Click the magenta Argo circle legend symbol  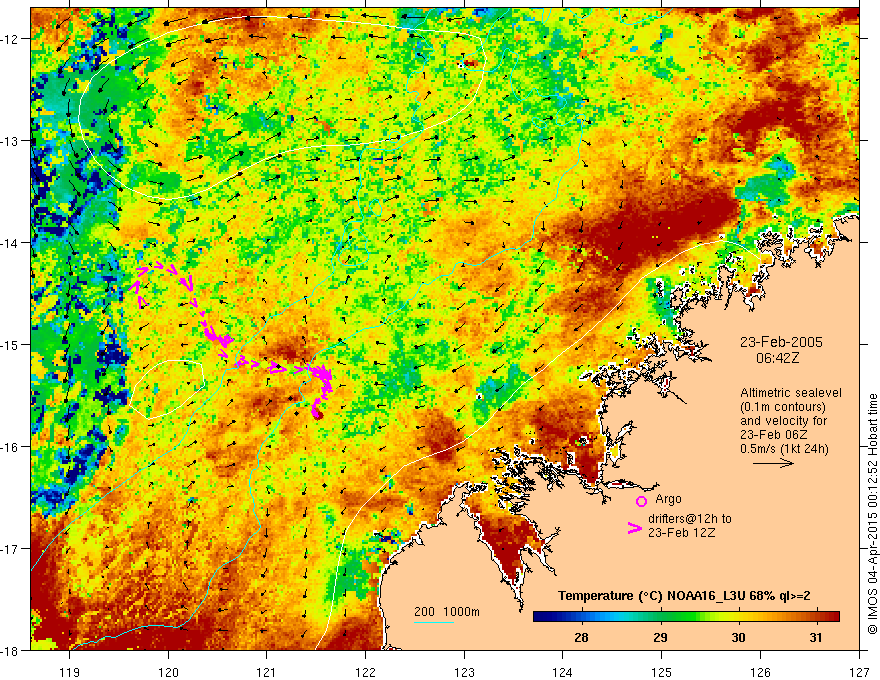pos(641,501)
